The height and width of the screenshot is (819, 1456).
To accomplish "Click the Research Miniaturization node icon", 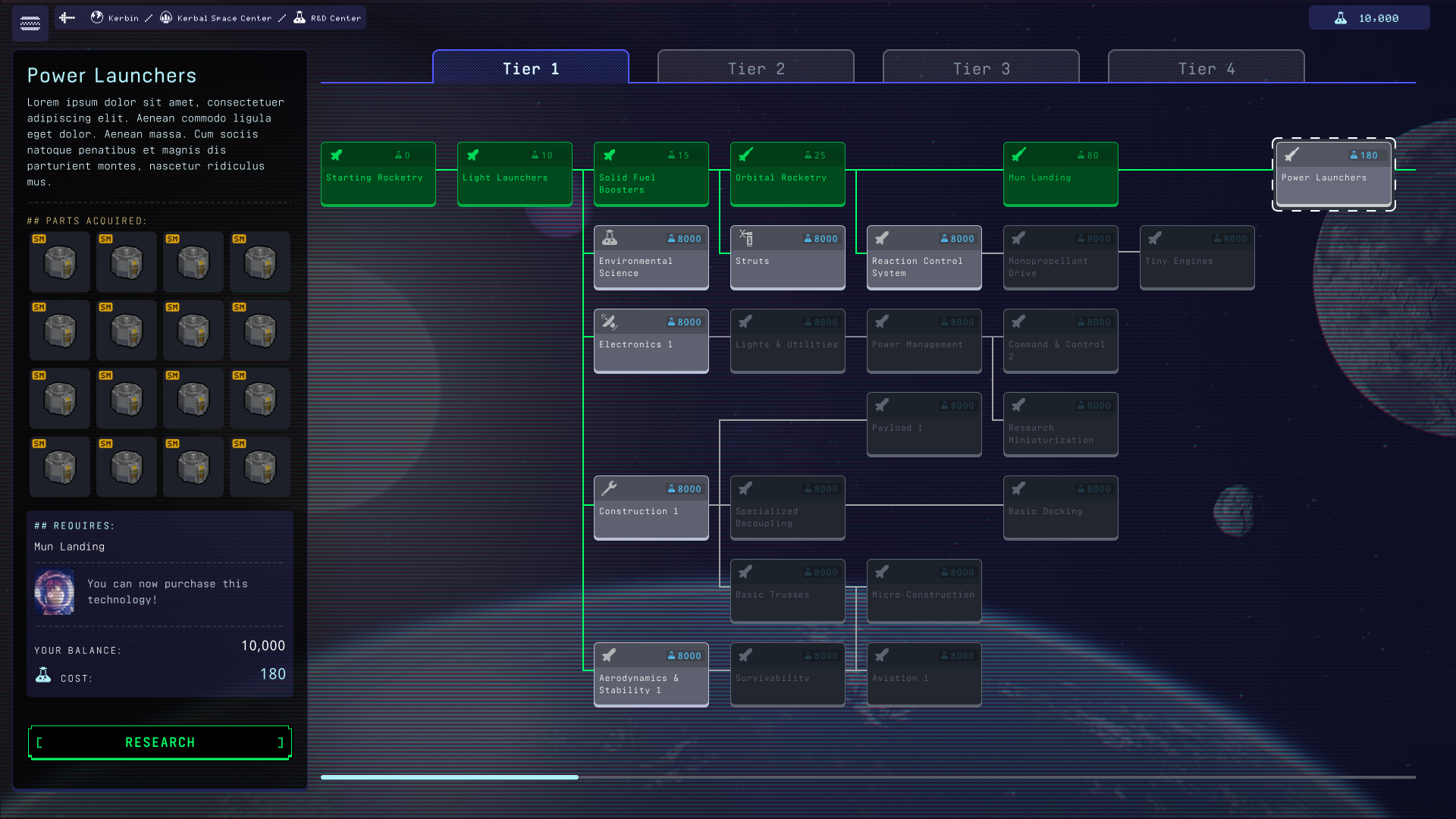I will (x=1018, y=405).
